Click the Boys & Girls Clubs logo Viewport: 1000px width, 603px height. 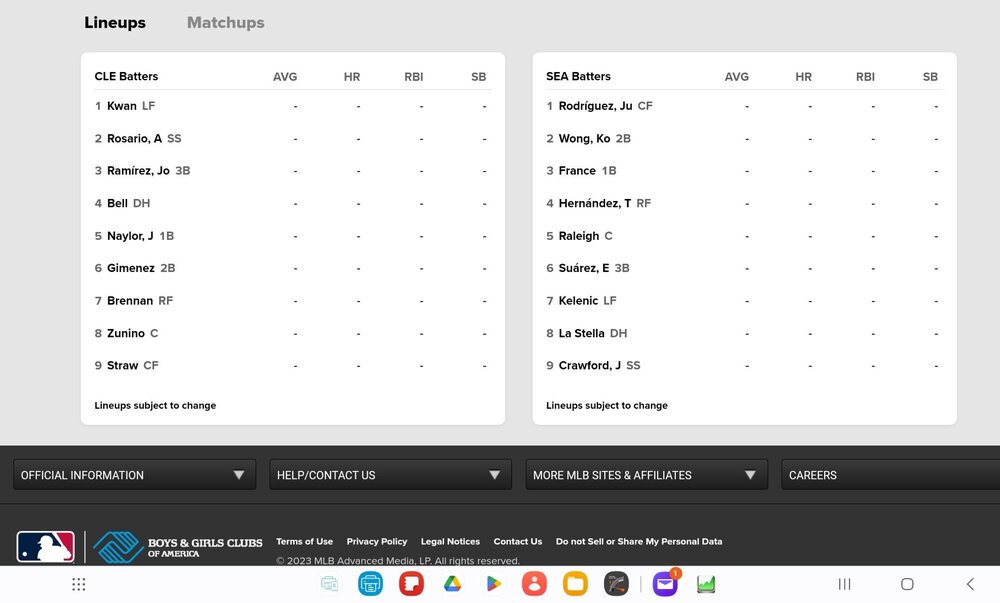pos(178,547)
